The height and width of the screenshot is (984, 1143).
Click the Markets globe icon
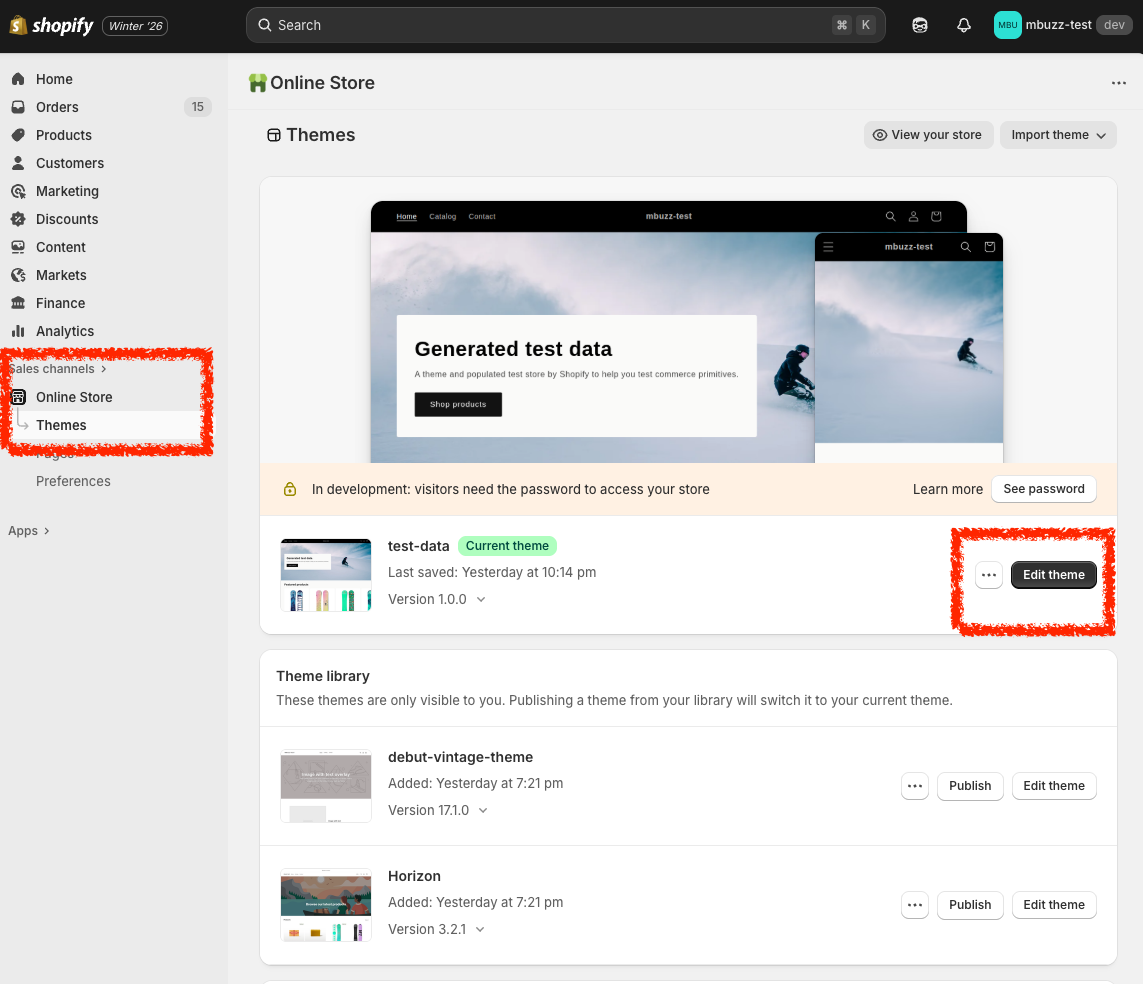(20, 275)
